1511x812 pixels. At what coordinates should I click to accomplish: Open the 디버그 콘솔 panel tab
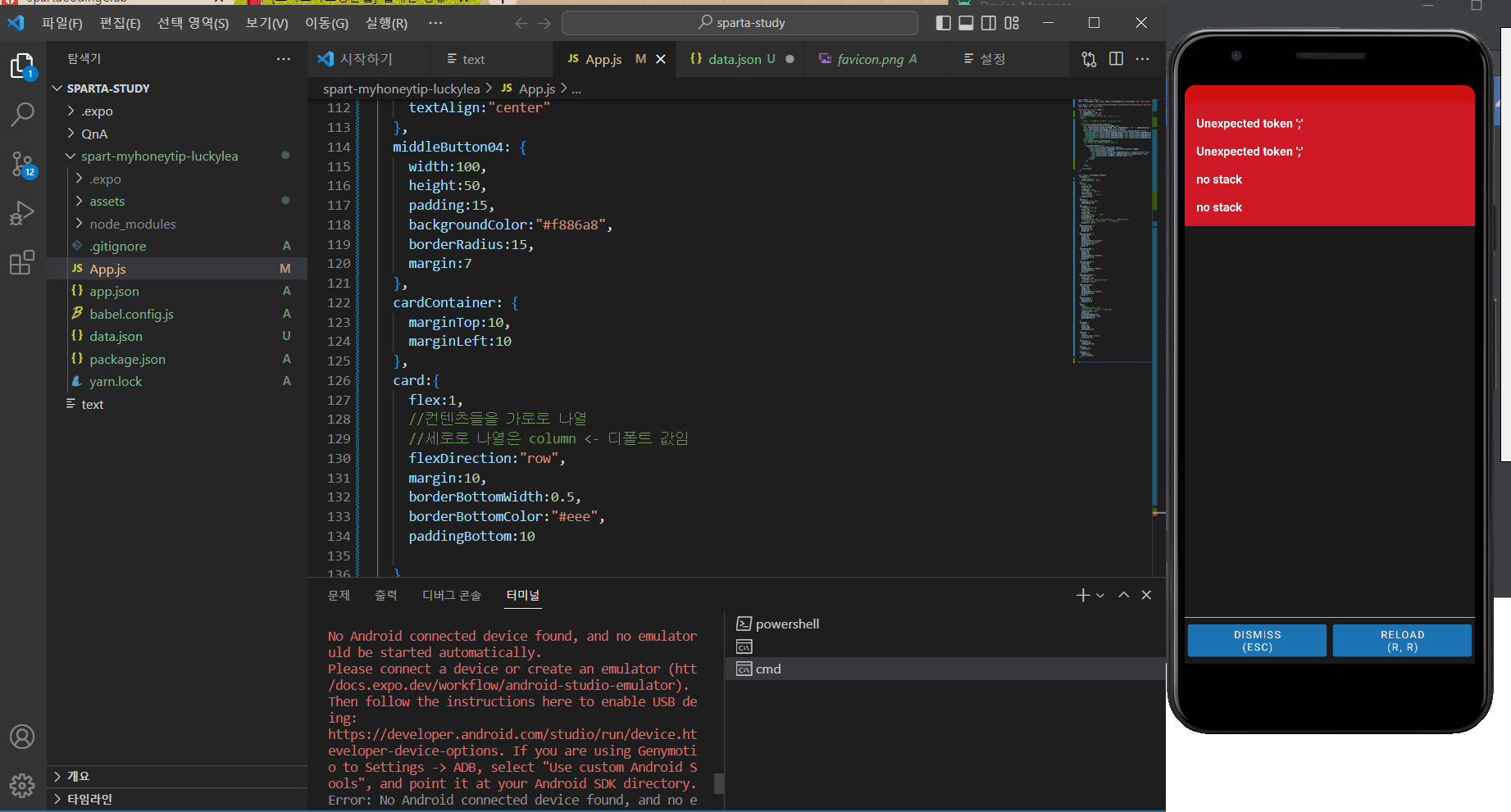[x=452, y=596]
